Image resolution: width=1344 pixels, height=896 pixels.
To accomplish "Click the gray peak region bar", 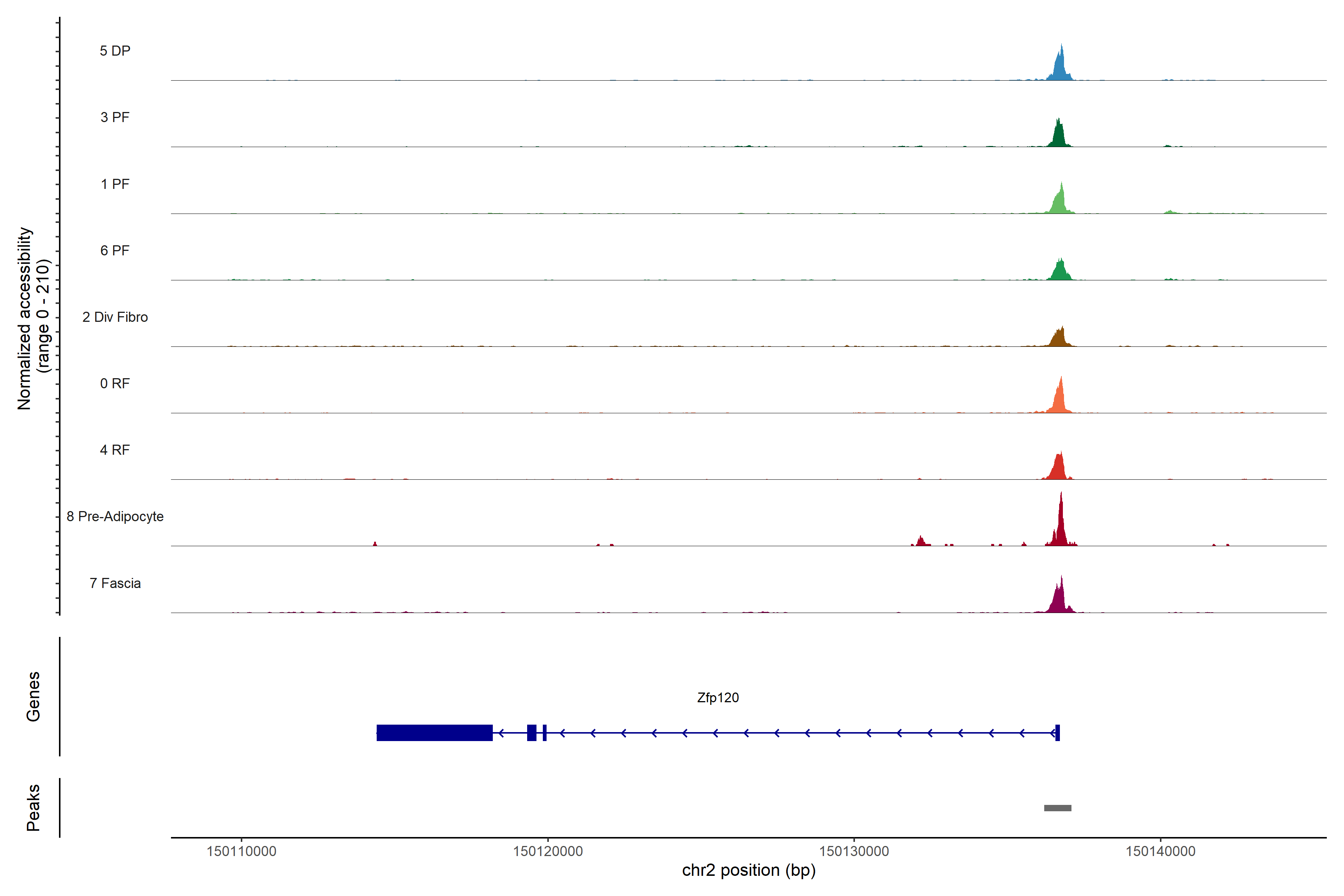I will (x=1057, y=808).
